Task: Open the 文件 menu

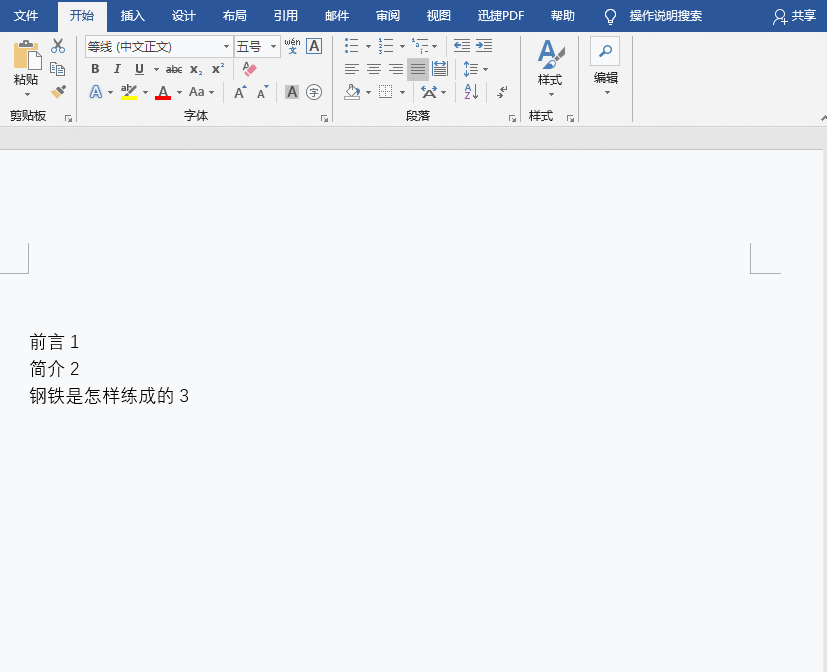Action: pos(27,16)
